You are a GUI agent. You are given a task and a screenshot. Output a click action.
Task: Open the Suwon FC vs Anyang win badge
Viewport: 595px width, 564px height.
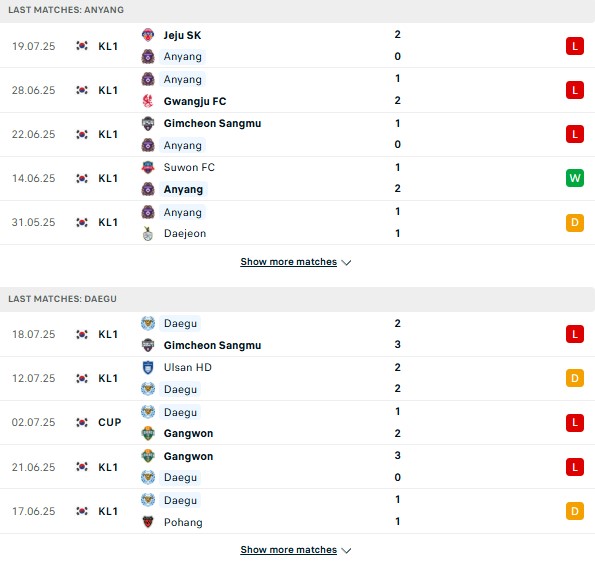tap(575, 178)
